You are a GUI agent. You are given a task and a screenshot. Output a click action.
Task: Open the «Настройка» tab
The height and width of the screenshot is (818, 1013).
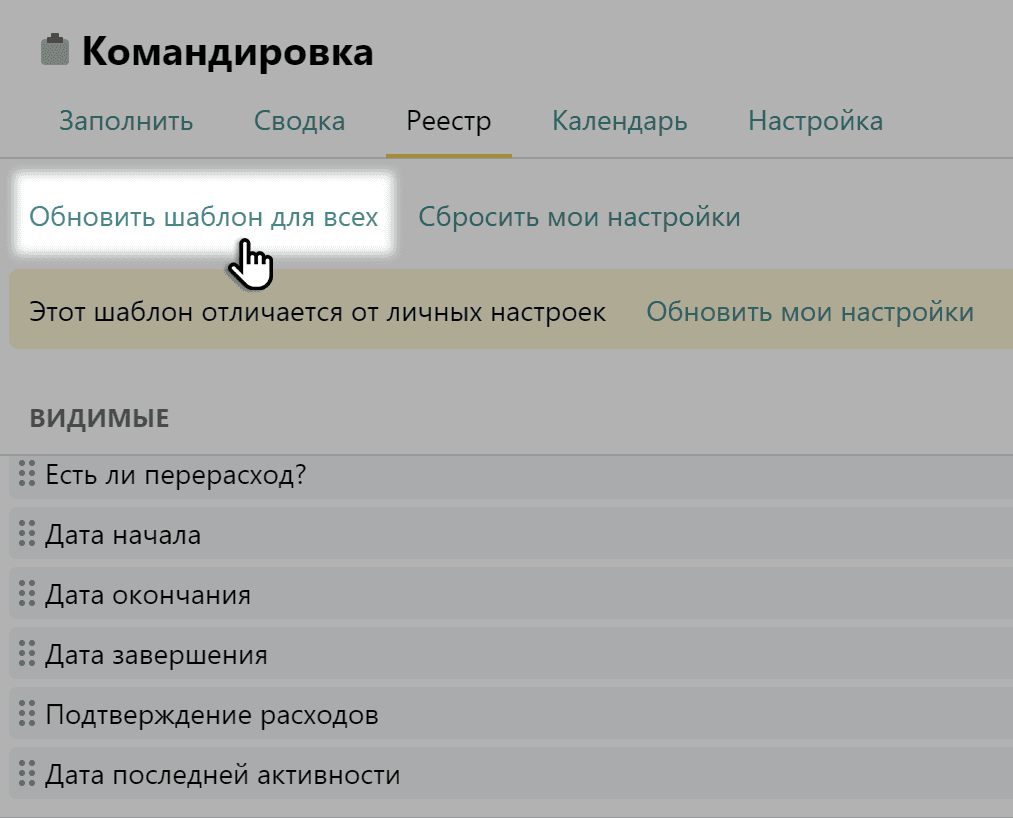(814, 120)
